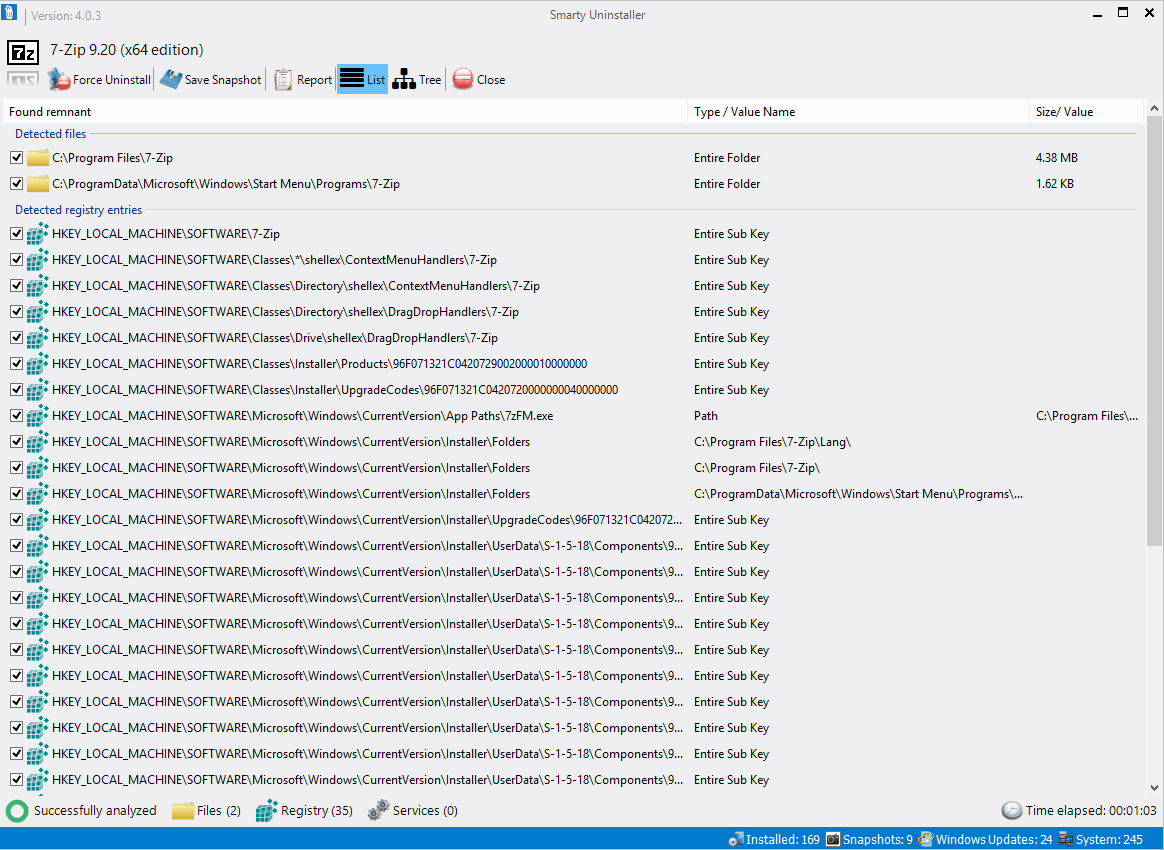Click registry icon of HKEY_LOCAL_MACHINE\SOFTWARE\7-Zip

(x=38, y=234)
